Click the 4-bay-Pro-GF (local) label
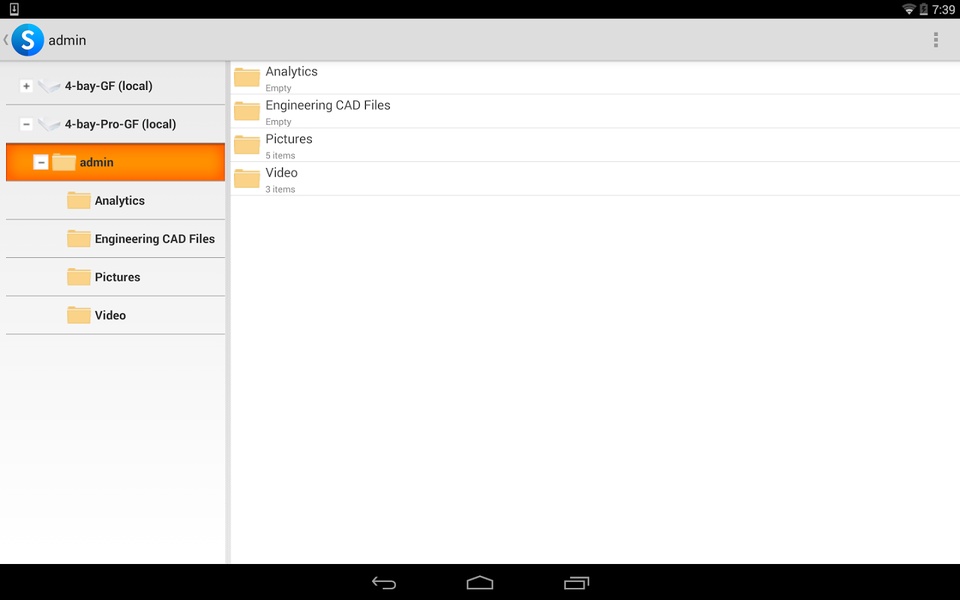The height and width of the screenshot is (600, 960). pyautogui.click(x=121, y=124)
